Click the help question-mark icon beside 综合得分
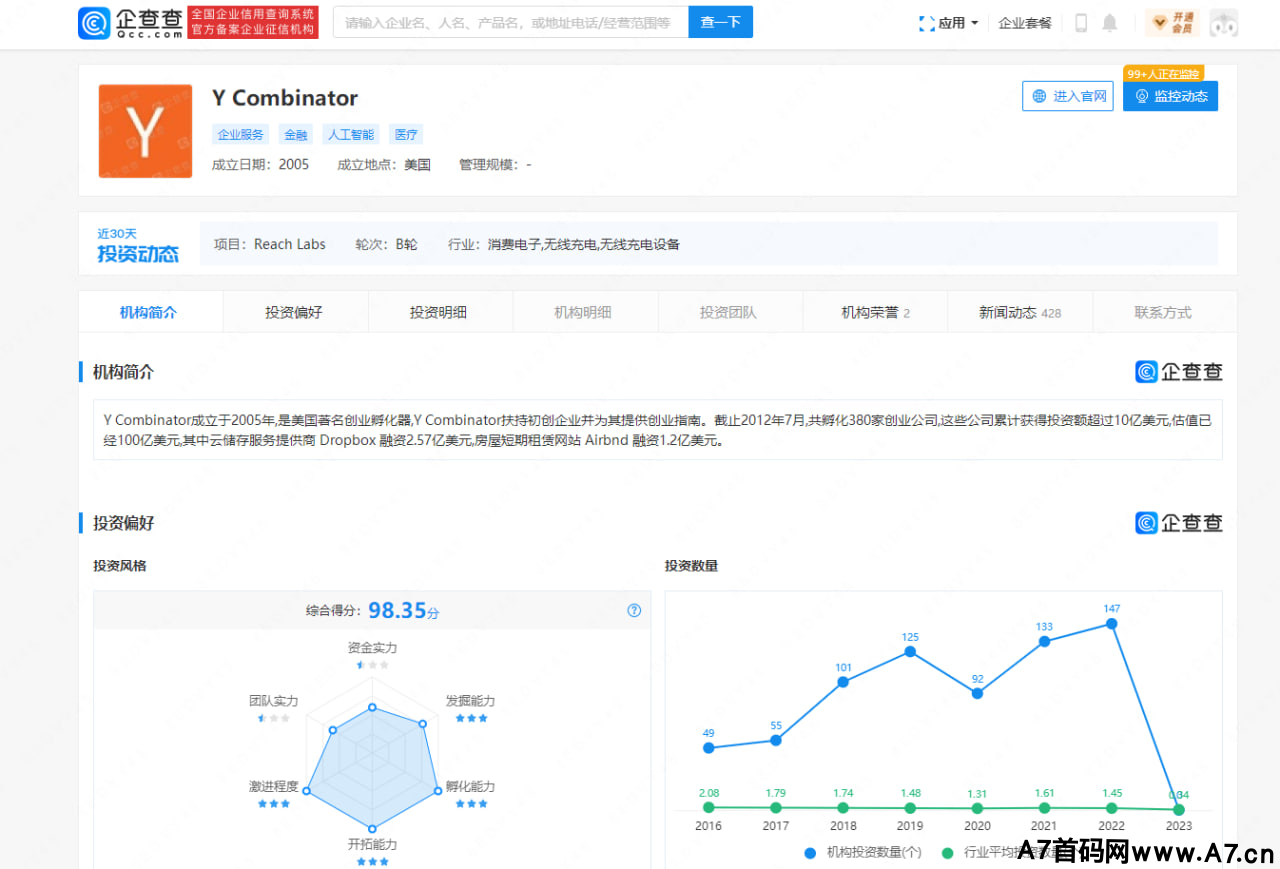This screenshot has height=869, width=1280. pyautogui.click(x=634, y=611)
